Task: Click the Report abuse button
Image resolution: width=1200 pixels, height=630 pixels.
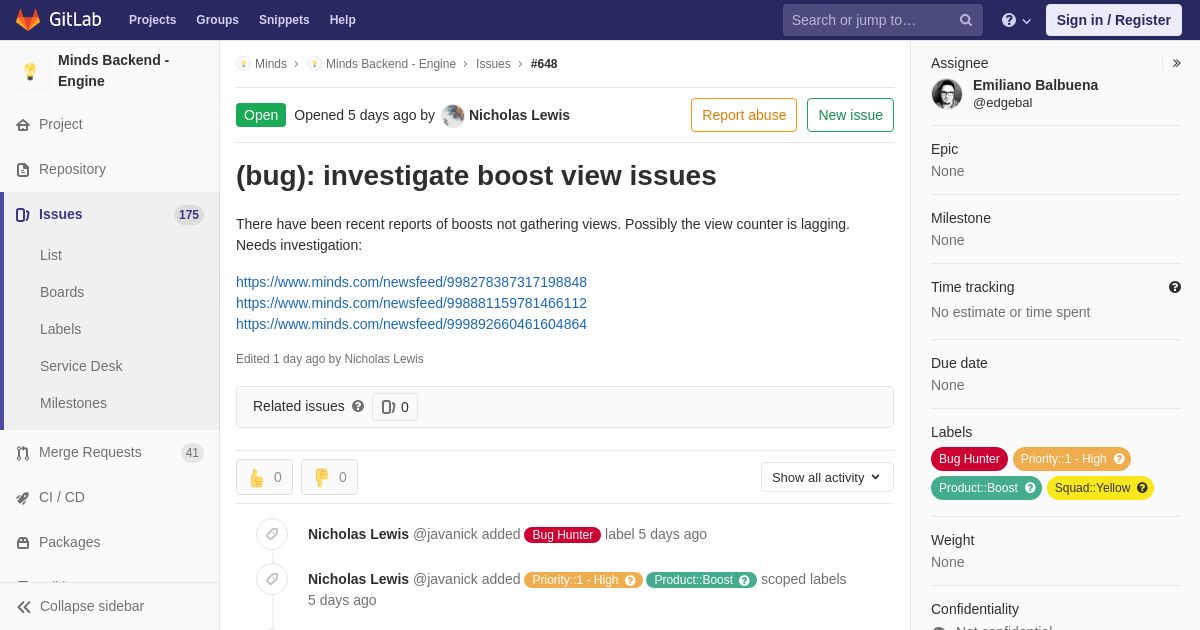Action: tap(744, 115)
